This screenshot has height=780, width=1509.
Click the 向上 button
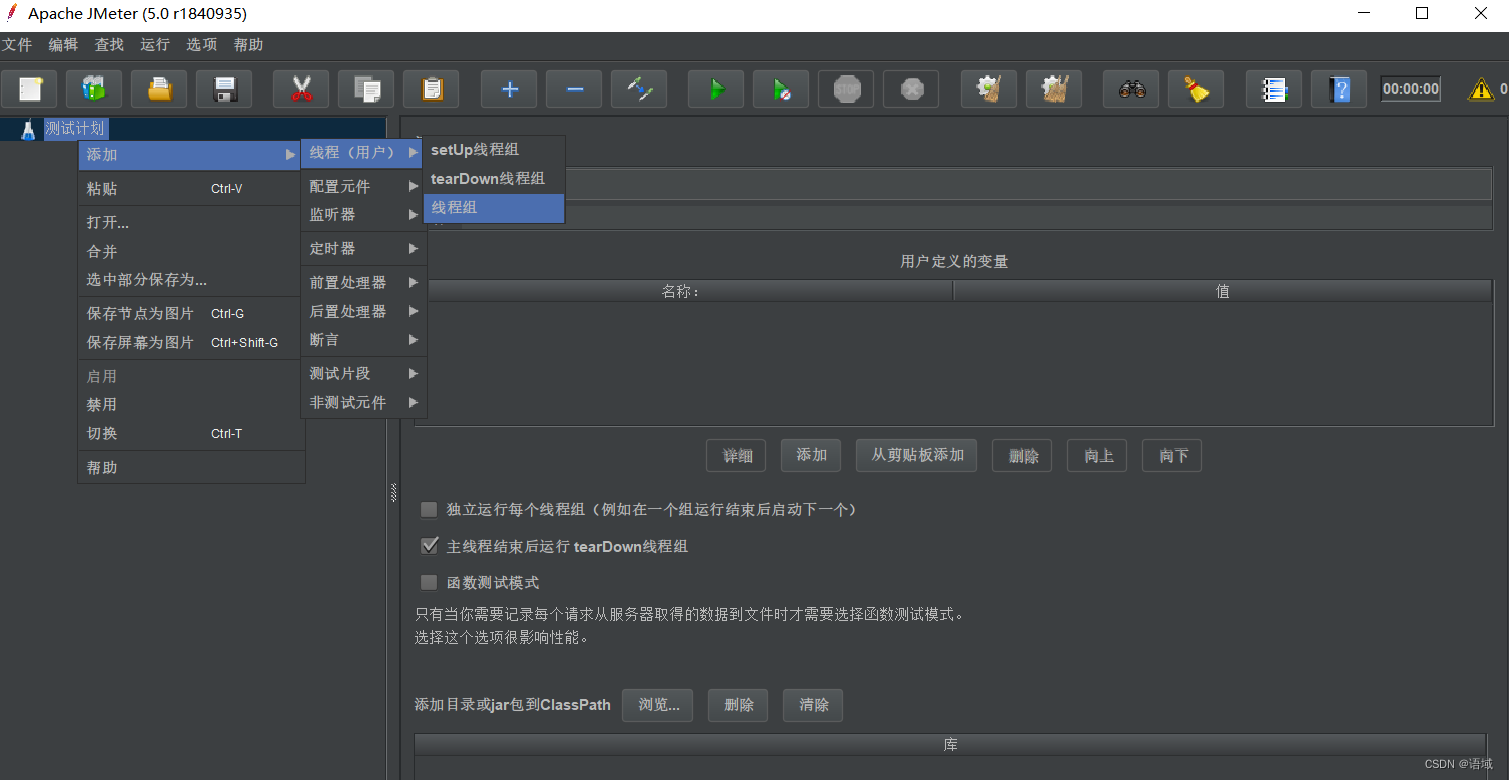tap(1097, 456)
